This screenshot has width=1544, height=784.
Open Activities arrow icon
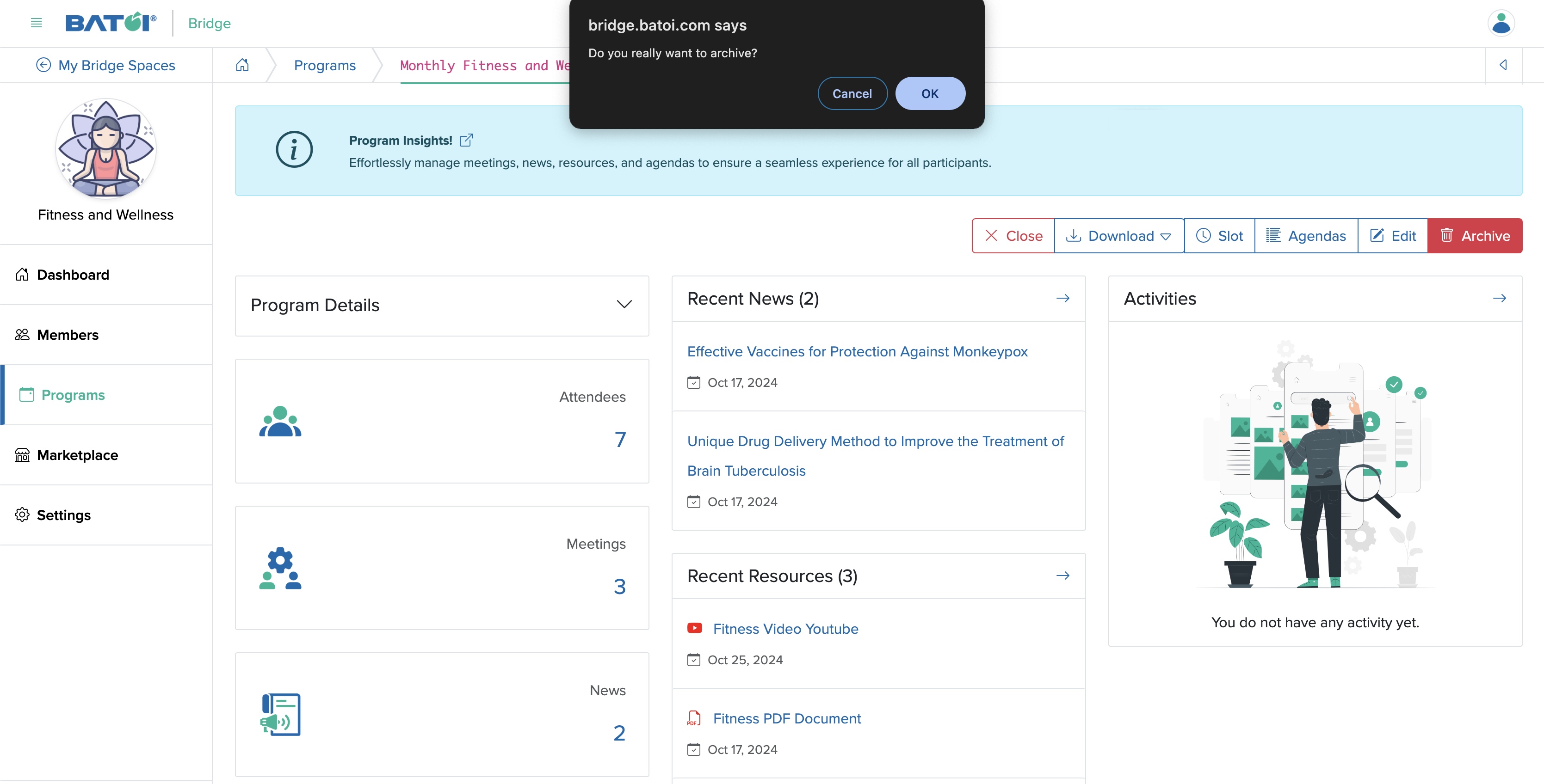pyautogui.click(x=1500, y=298)
